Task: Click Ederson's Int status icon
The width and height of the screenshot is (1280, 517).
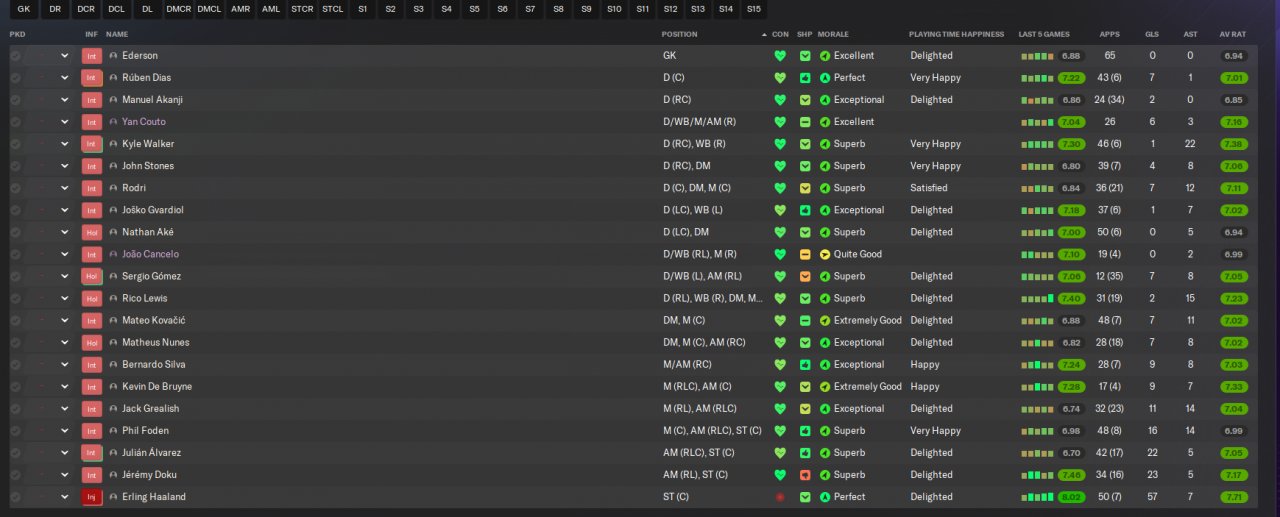Action: (92, 56)
